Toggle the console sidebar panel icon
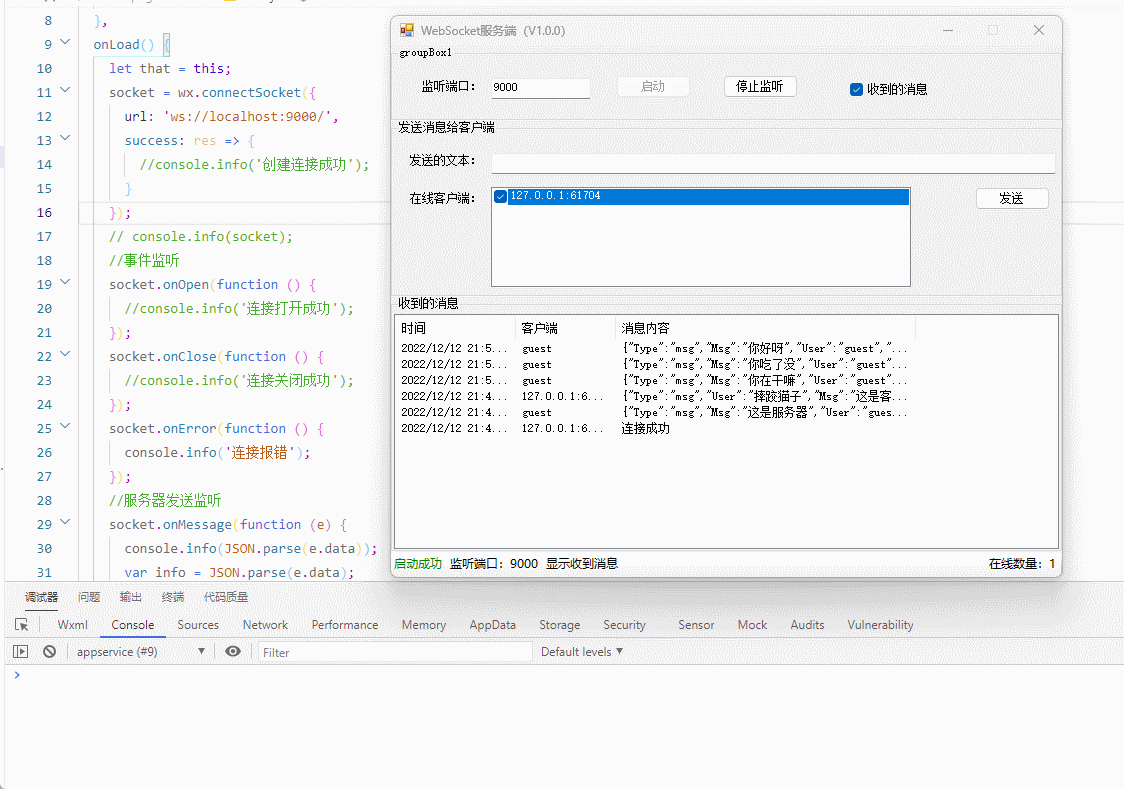 (x=20, y=651)
